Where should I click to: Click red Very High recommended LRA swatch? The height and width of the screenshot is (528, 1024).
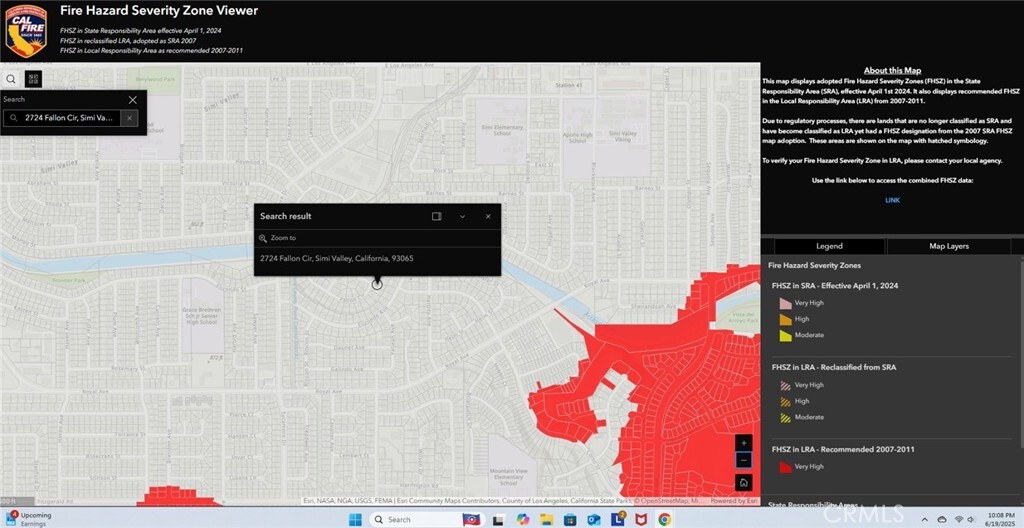pos(786,467)
